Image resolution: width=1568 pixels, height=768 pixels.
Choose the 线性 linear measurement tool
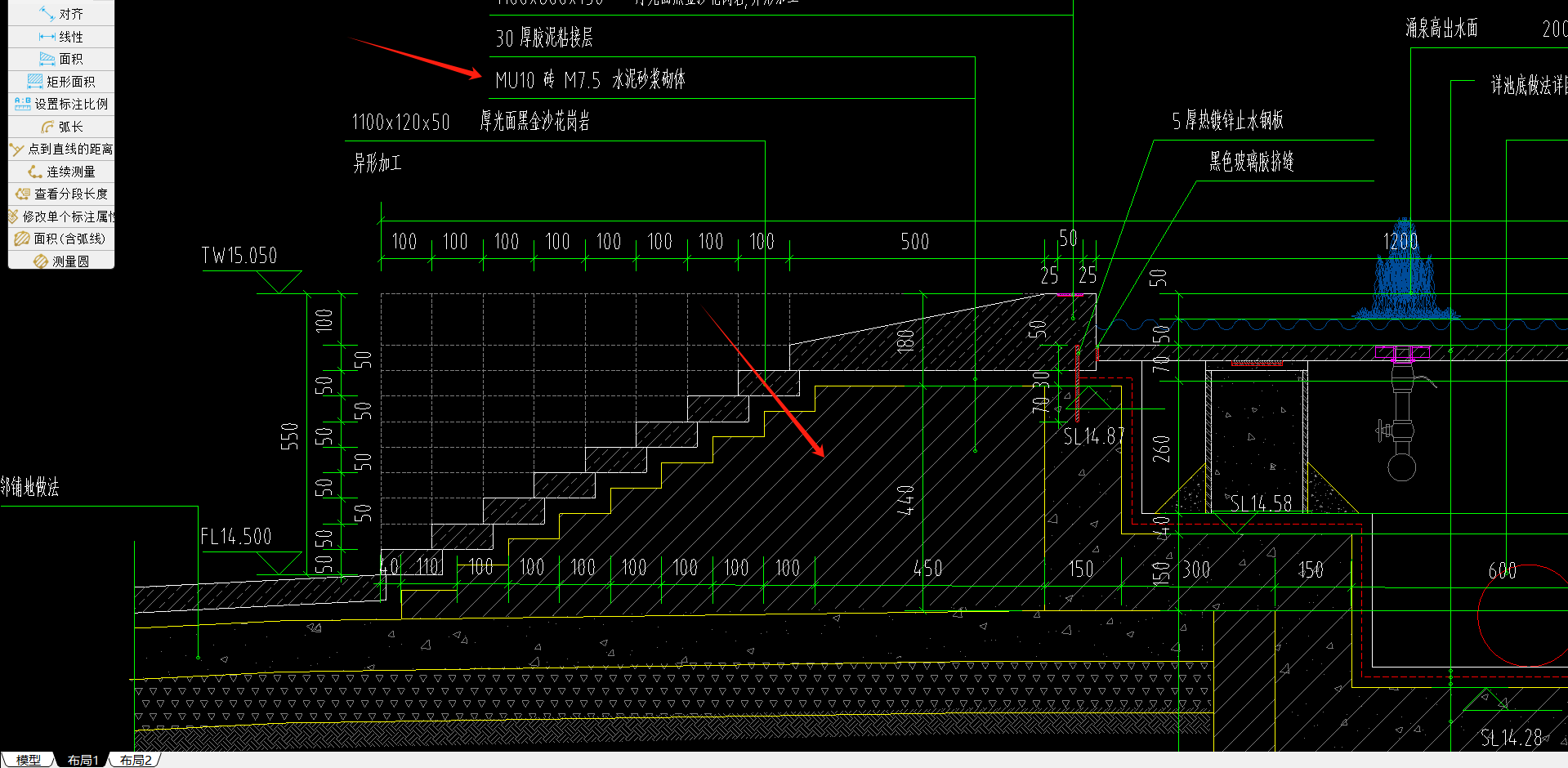61,37
